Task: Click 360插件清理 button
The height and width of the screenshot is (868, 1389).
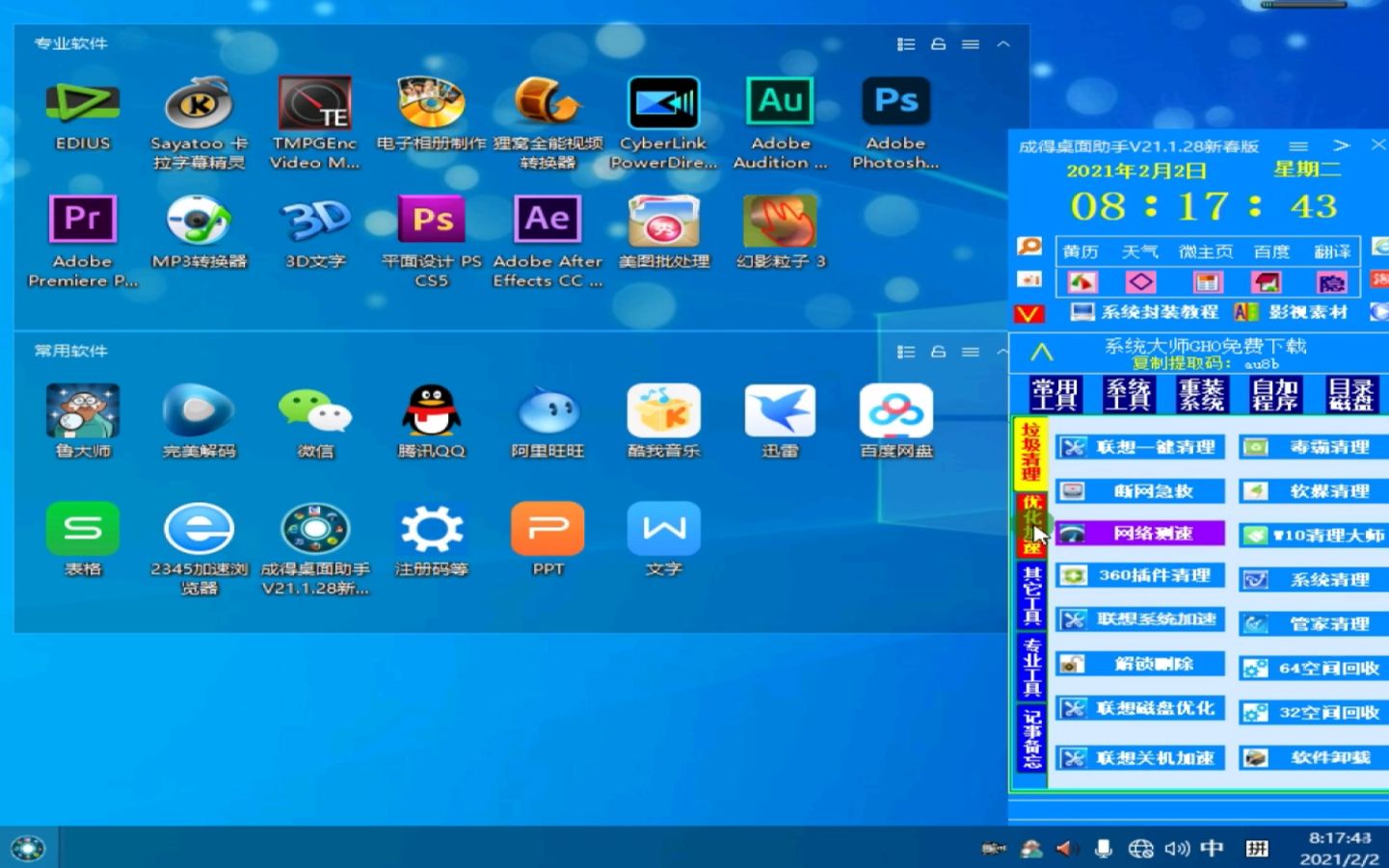Action: click(1140, 576)
